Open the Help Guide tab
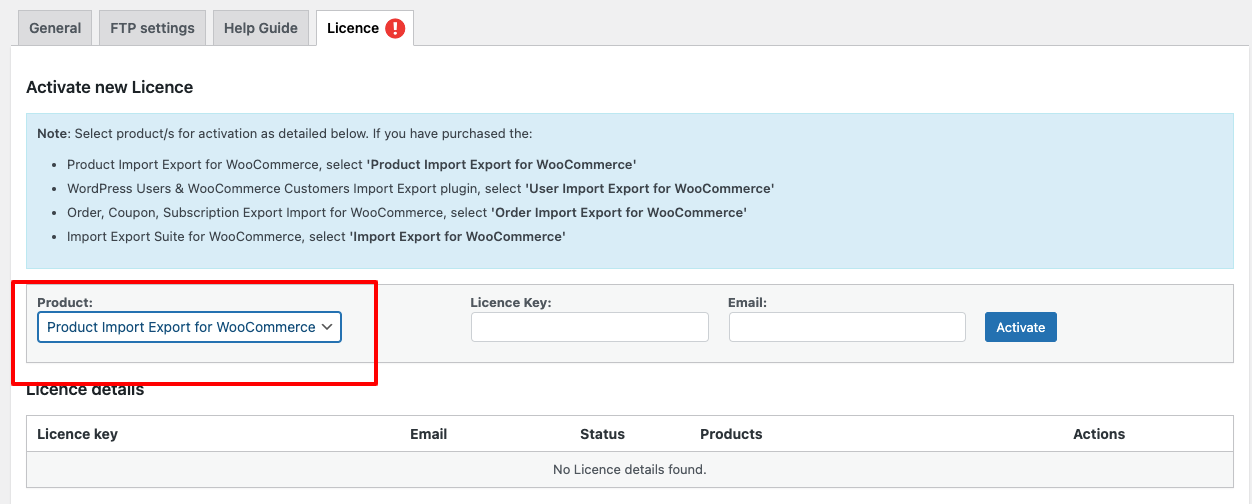The height and width of the screenshot is (504, 1252). (x=261, y=28)
